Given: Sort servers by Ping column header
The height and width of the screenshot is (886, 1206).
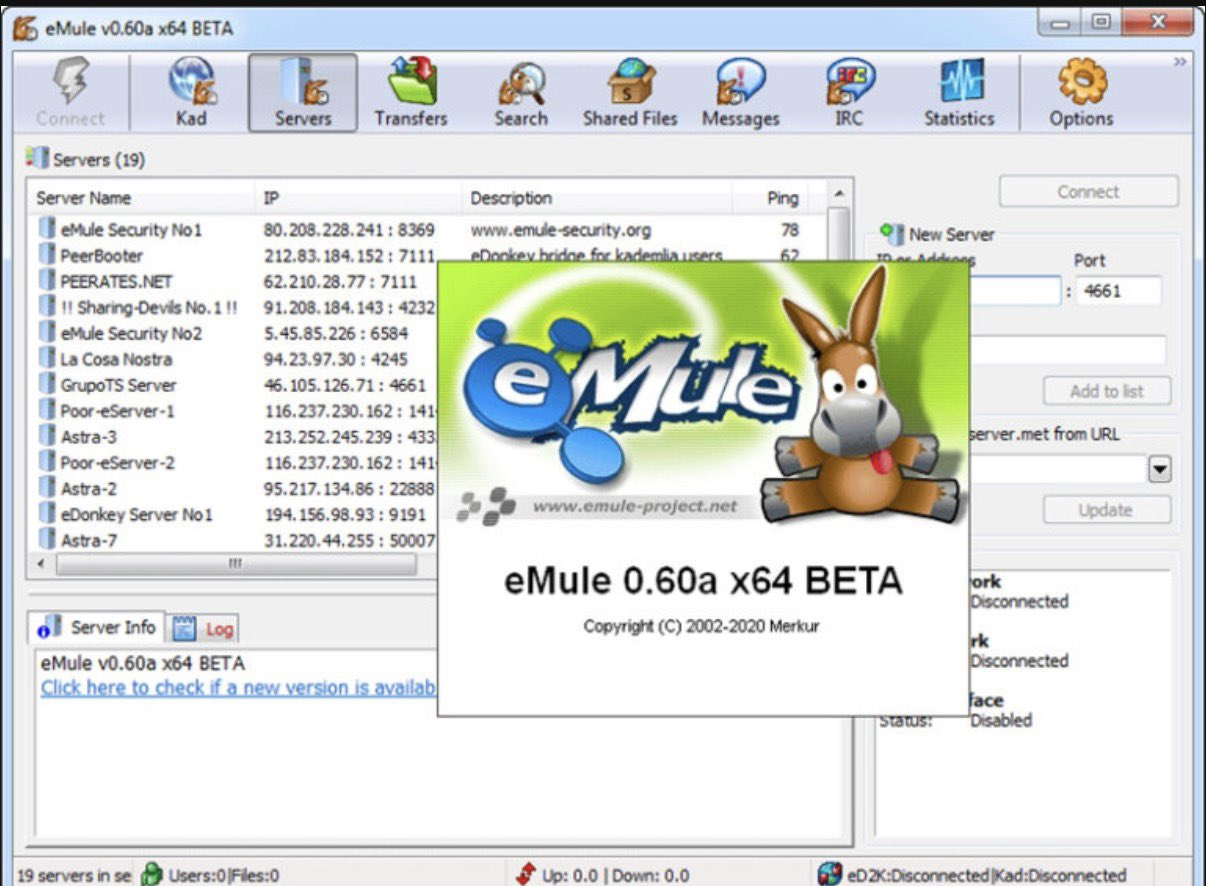Looking at the screenshot, I should coord(782,198).
